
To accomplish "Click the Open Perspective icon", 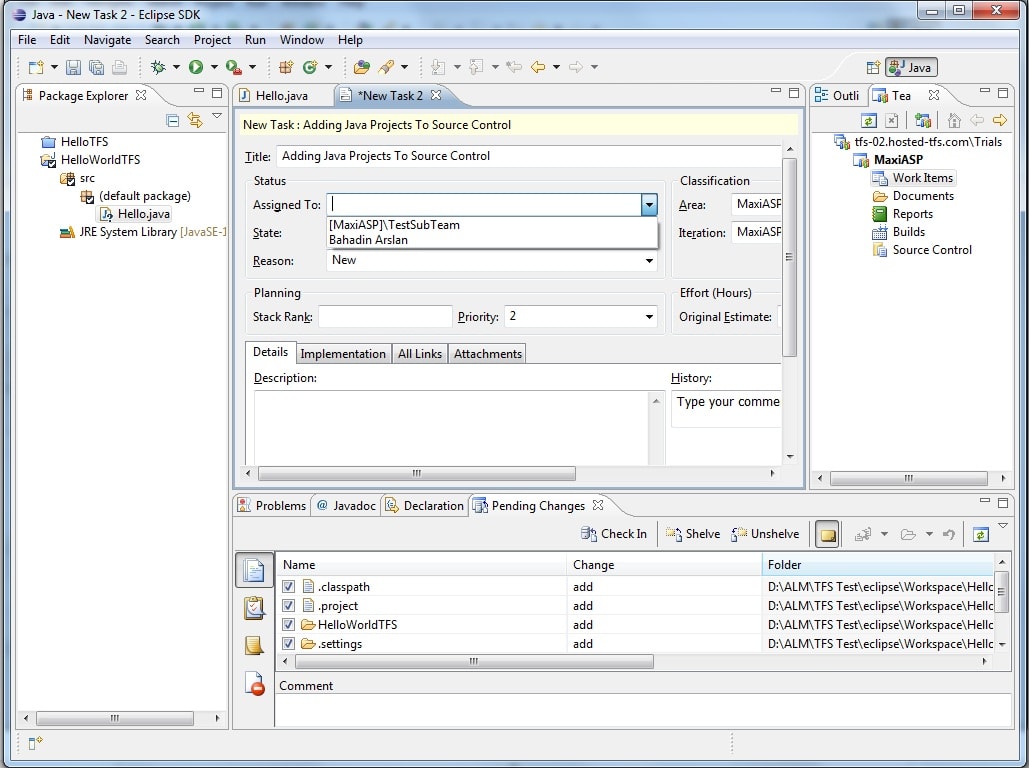I will pyautogui.click(x=872, y=67).
